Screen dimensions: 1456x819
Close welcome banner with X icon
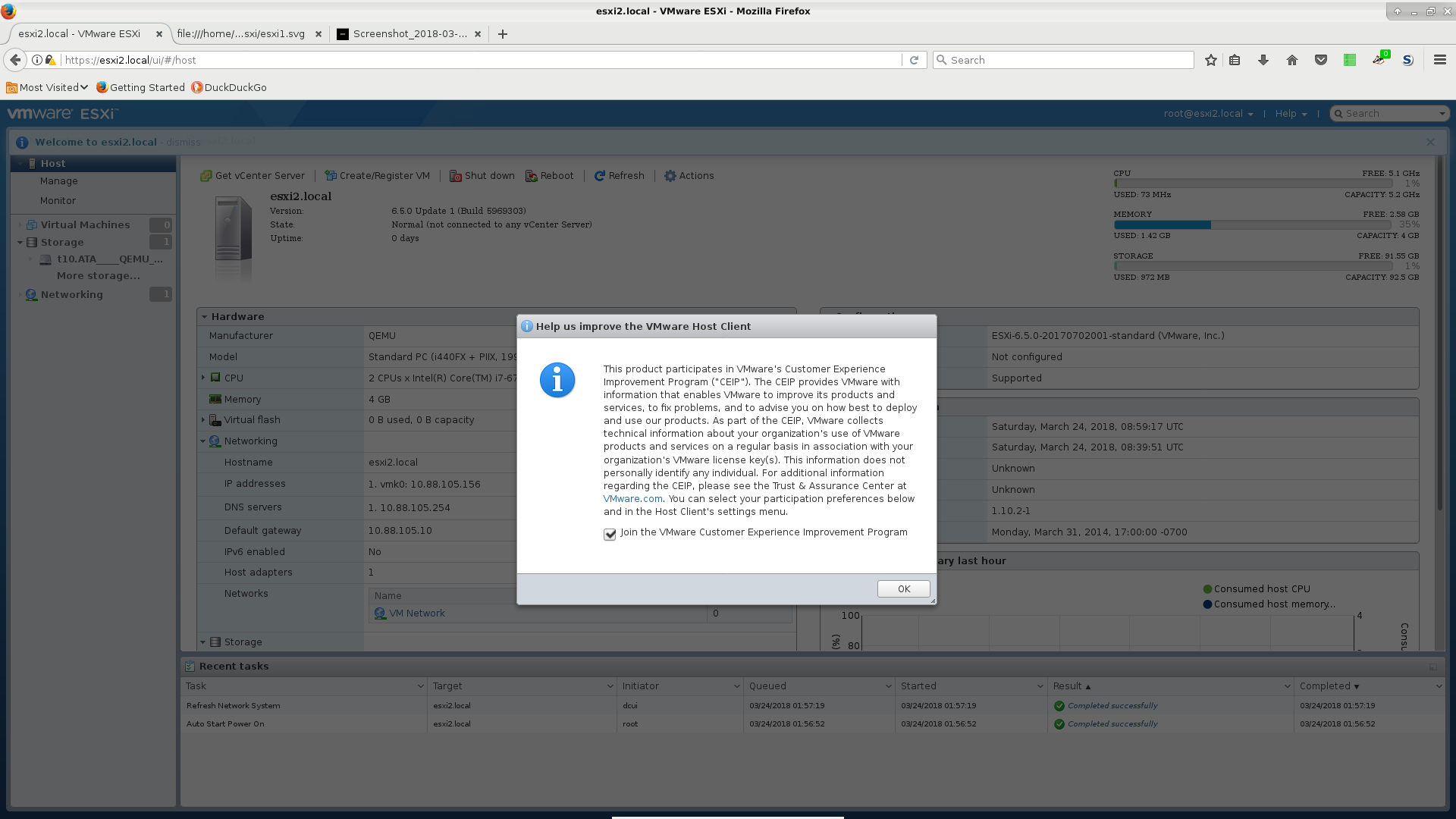1430,142
